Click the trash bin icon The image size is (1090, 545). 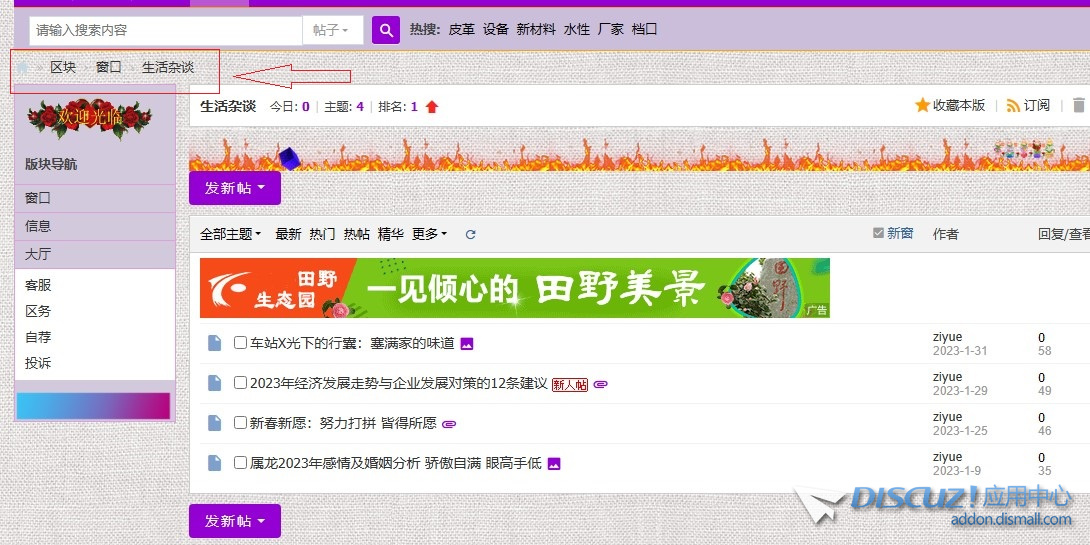click(x=1078, y=105)
